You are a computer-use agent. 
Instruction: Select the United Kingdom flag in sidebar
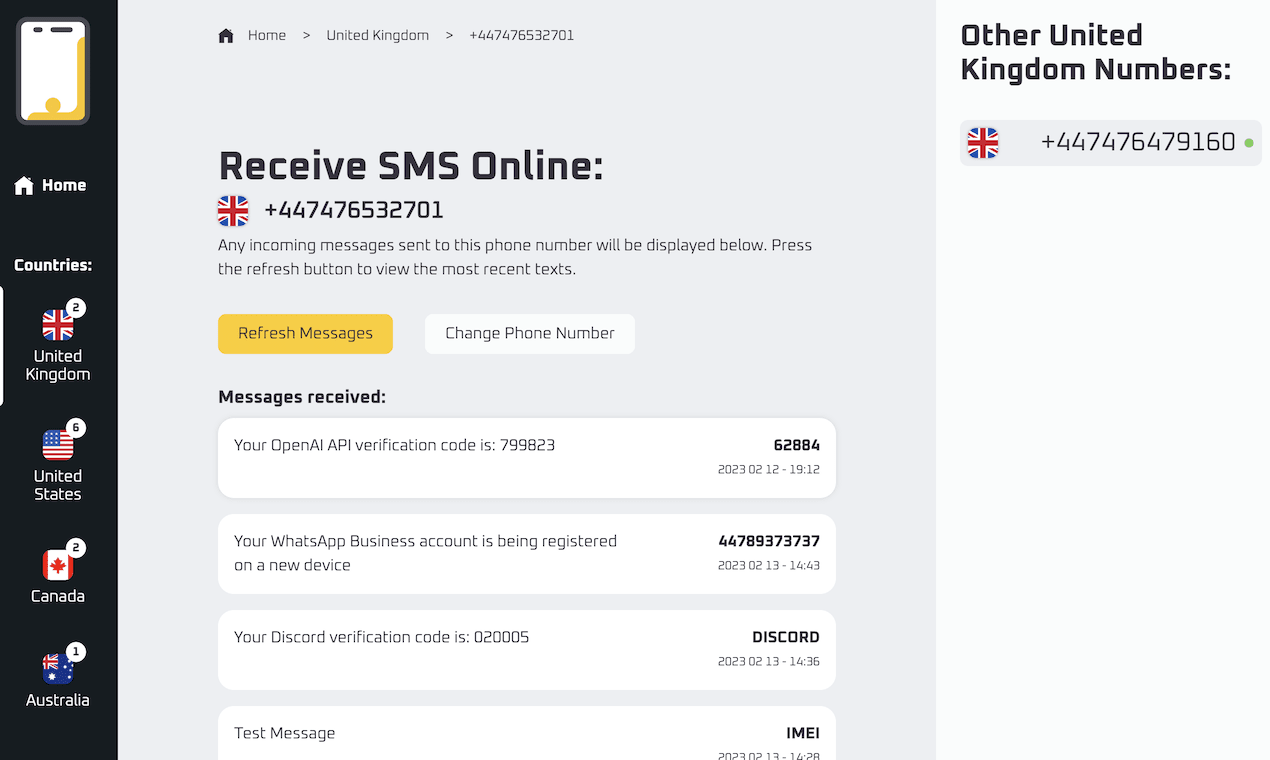coord(58,325)
